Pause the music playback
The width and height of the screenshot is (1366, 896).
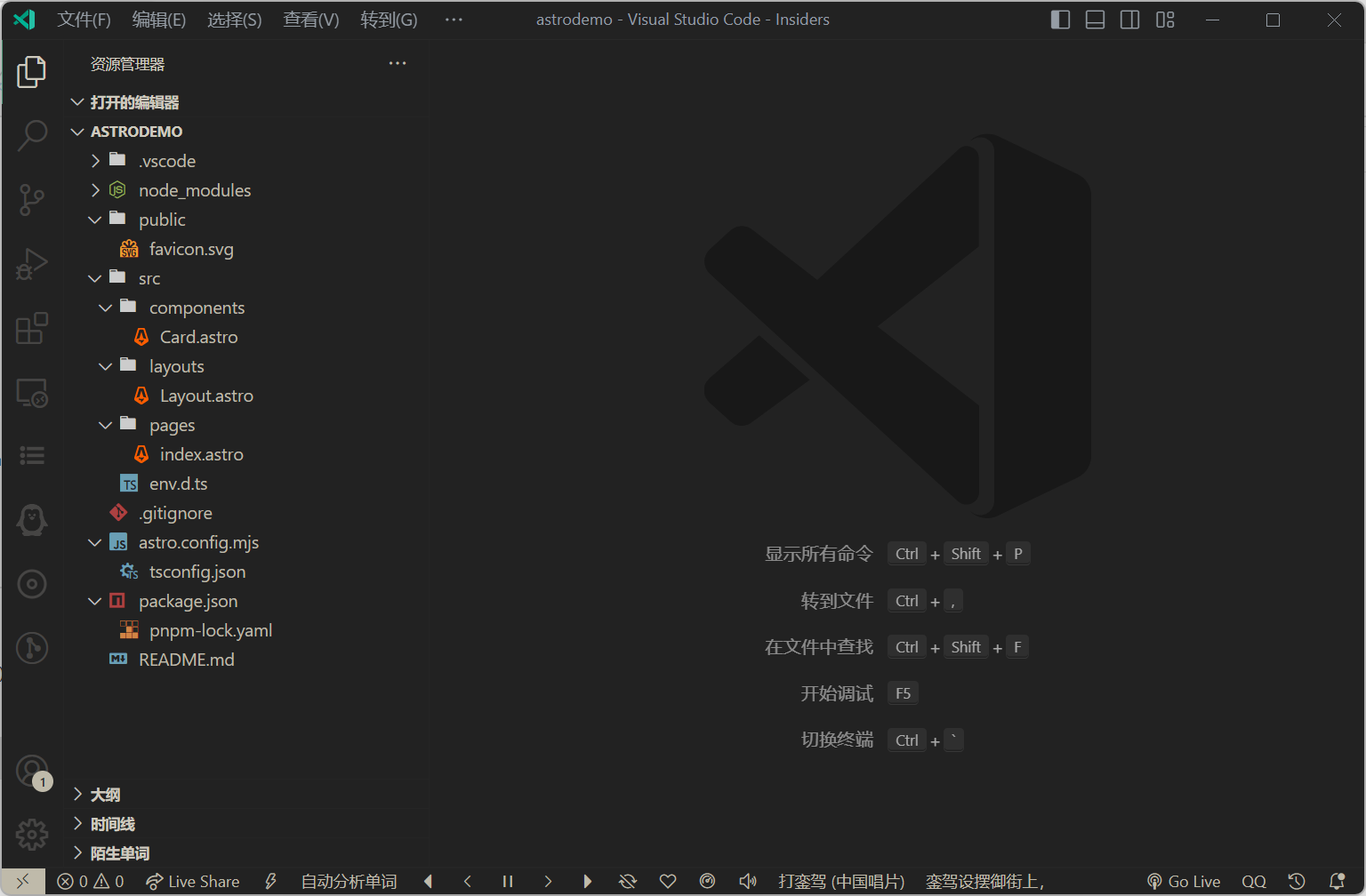(508, 881)
